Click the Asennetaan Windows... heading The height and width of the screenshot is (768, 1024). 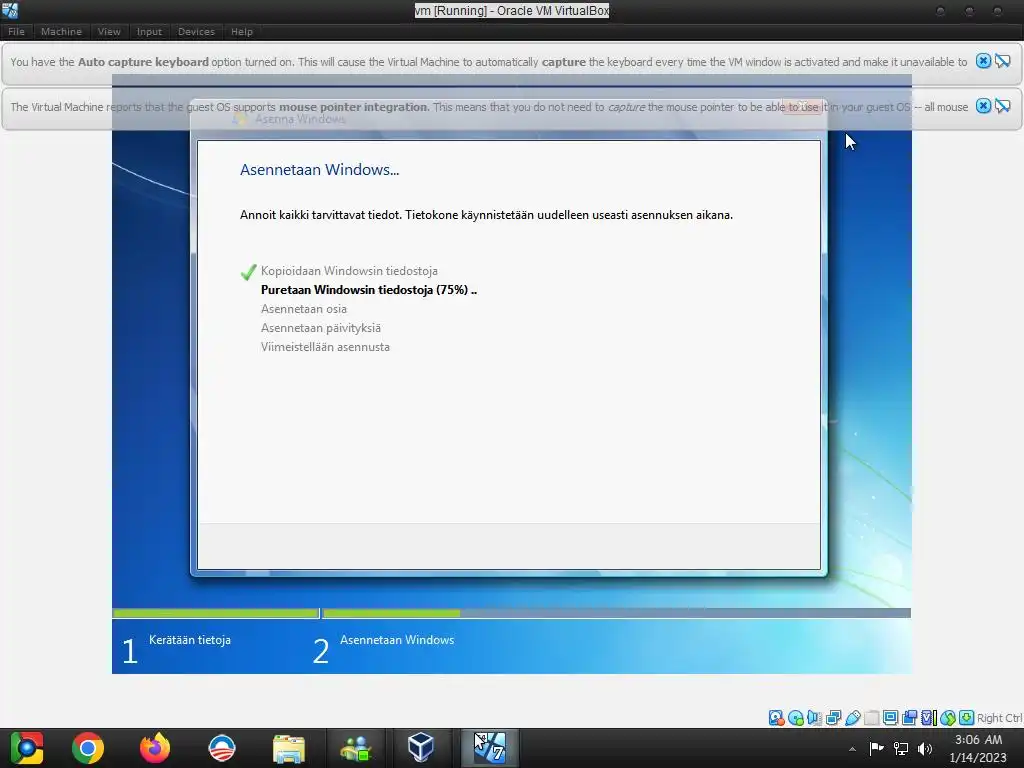point(319,170)
